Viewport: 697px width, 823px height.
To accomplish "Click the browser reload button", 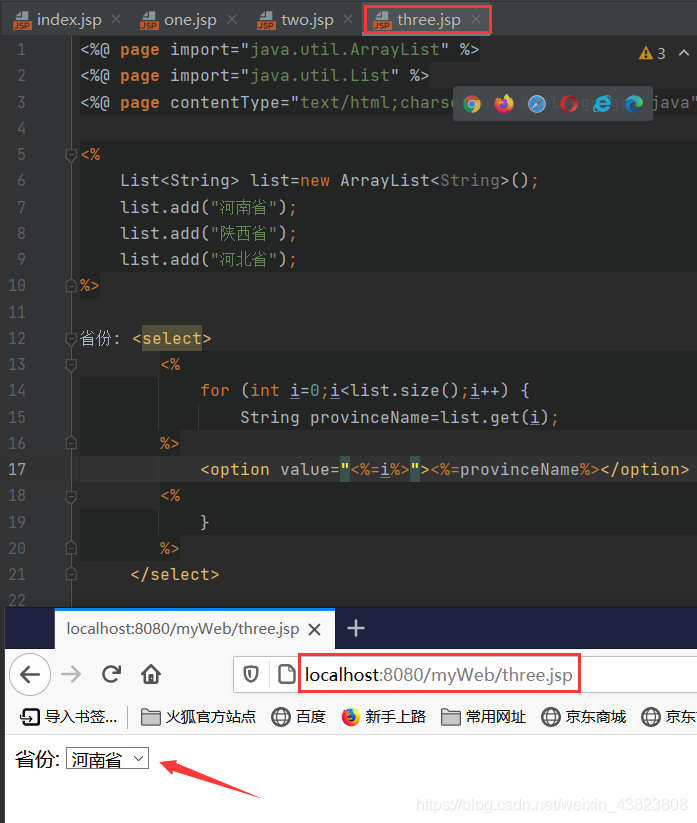I will 111,674.
